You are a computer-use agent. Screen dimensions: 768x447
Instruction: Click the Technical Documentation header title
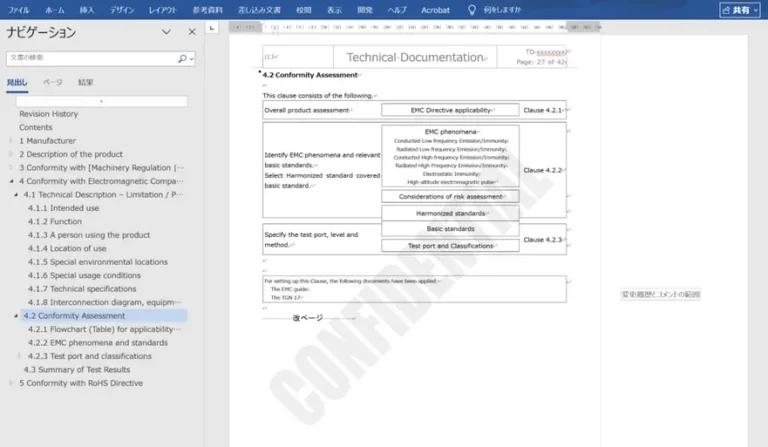(x=417, y=57)
